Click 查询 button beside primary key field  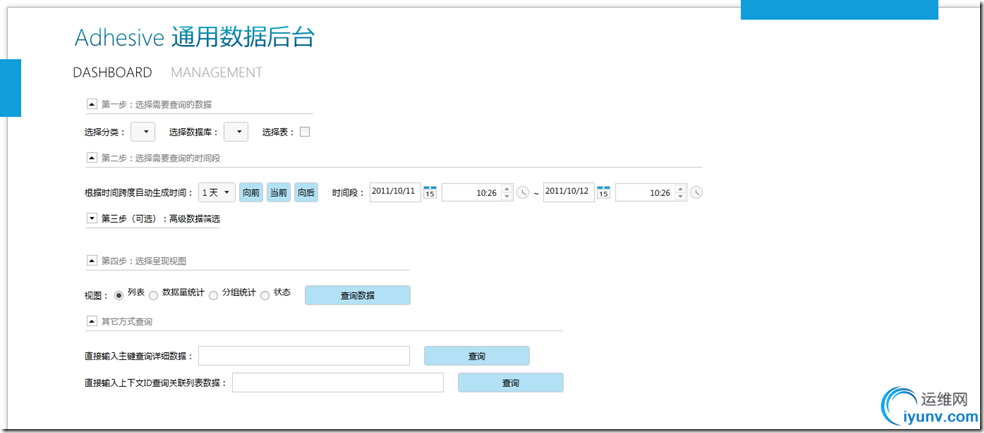(x=477, y=356)
